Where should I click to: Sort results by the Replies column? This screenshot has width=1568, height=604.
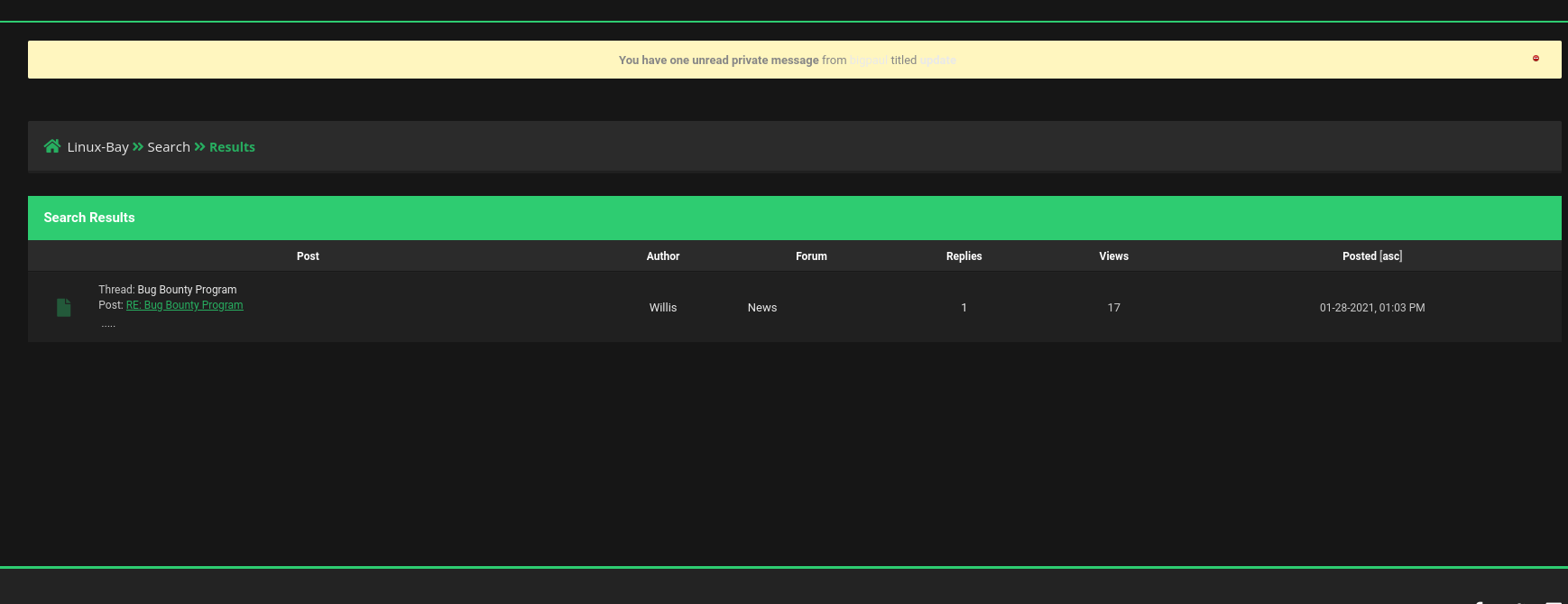964,256
